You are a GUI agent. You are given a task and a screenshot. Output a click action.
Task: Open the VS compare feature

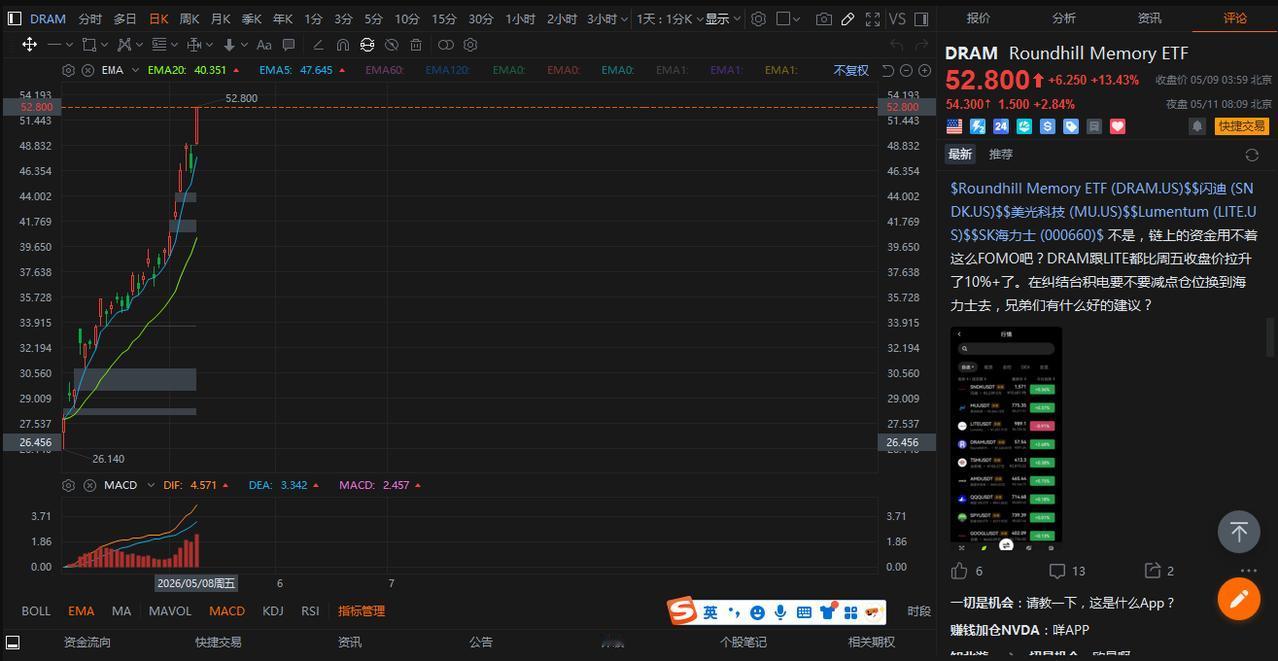click(x=897, y=19)
